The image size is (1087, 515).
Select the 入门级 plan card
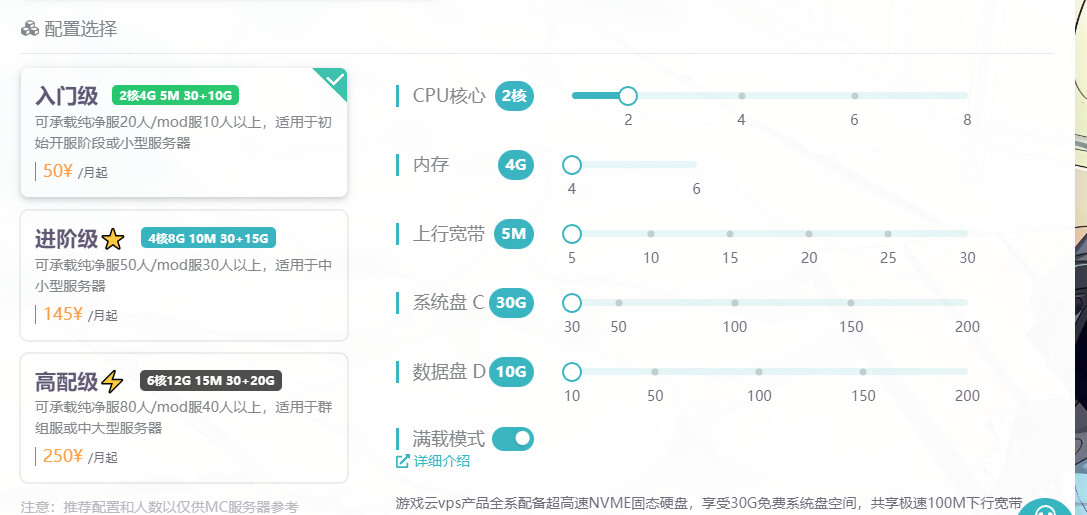(x=184, y=132)
